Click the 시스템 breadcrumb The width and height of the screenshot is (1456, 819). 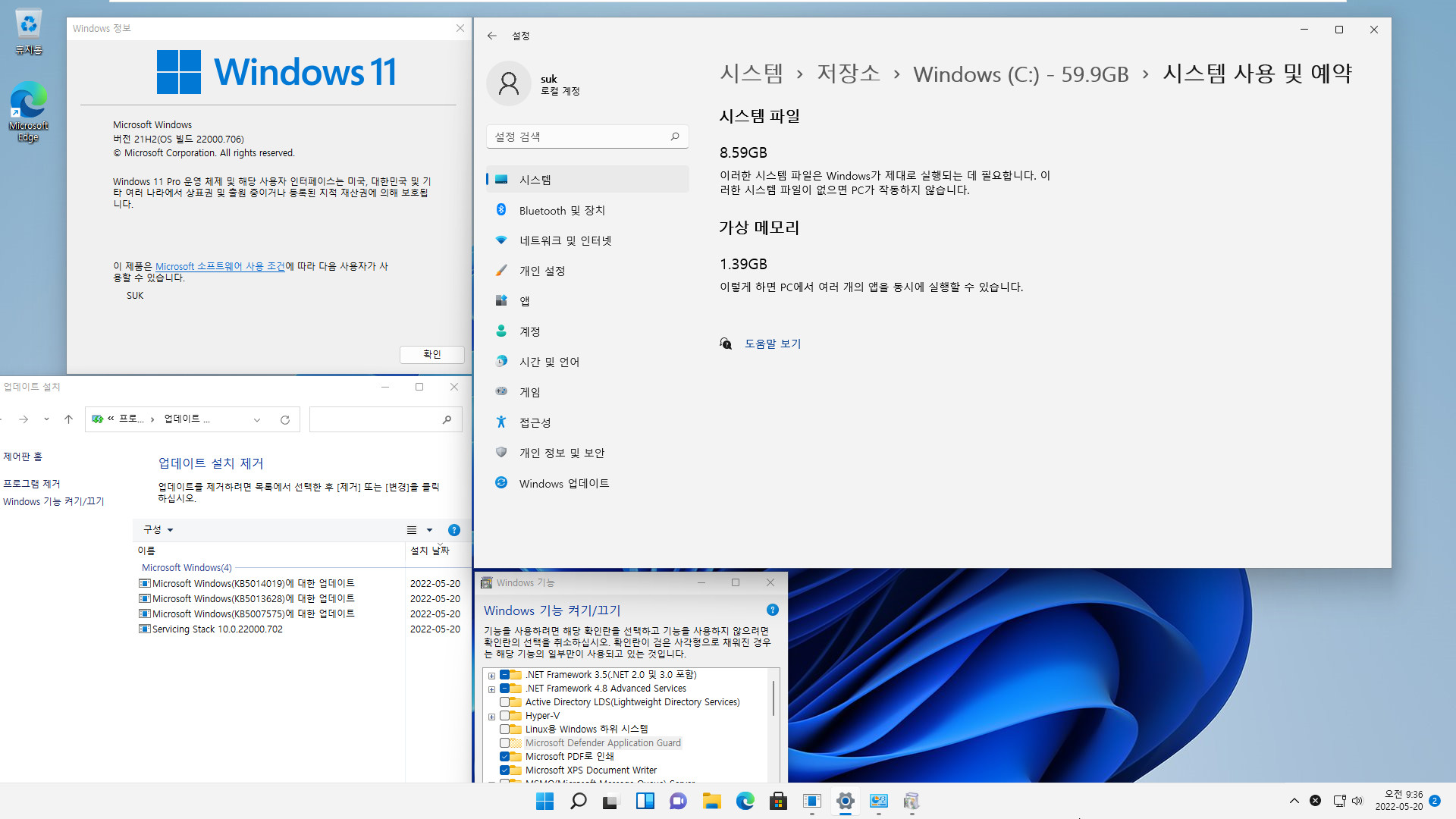[x=752, y=74]
